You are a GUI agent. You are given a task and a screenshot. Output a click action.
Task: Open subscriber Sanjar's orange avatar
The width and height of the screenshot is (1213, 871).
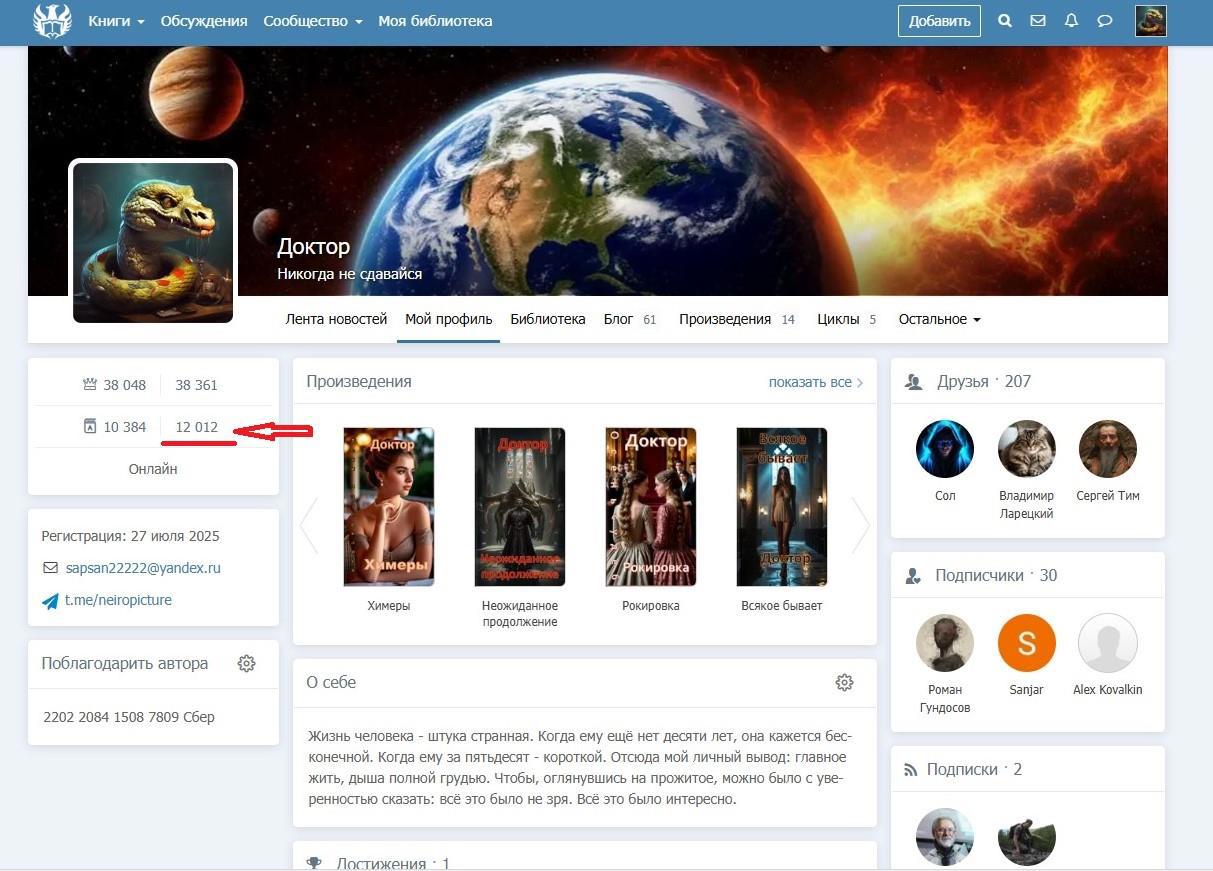click(1027, 643)
